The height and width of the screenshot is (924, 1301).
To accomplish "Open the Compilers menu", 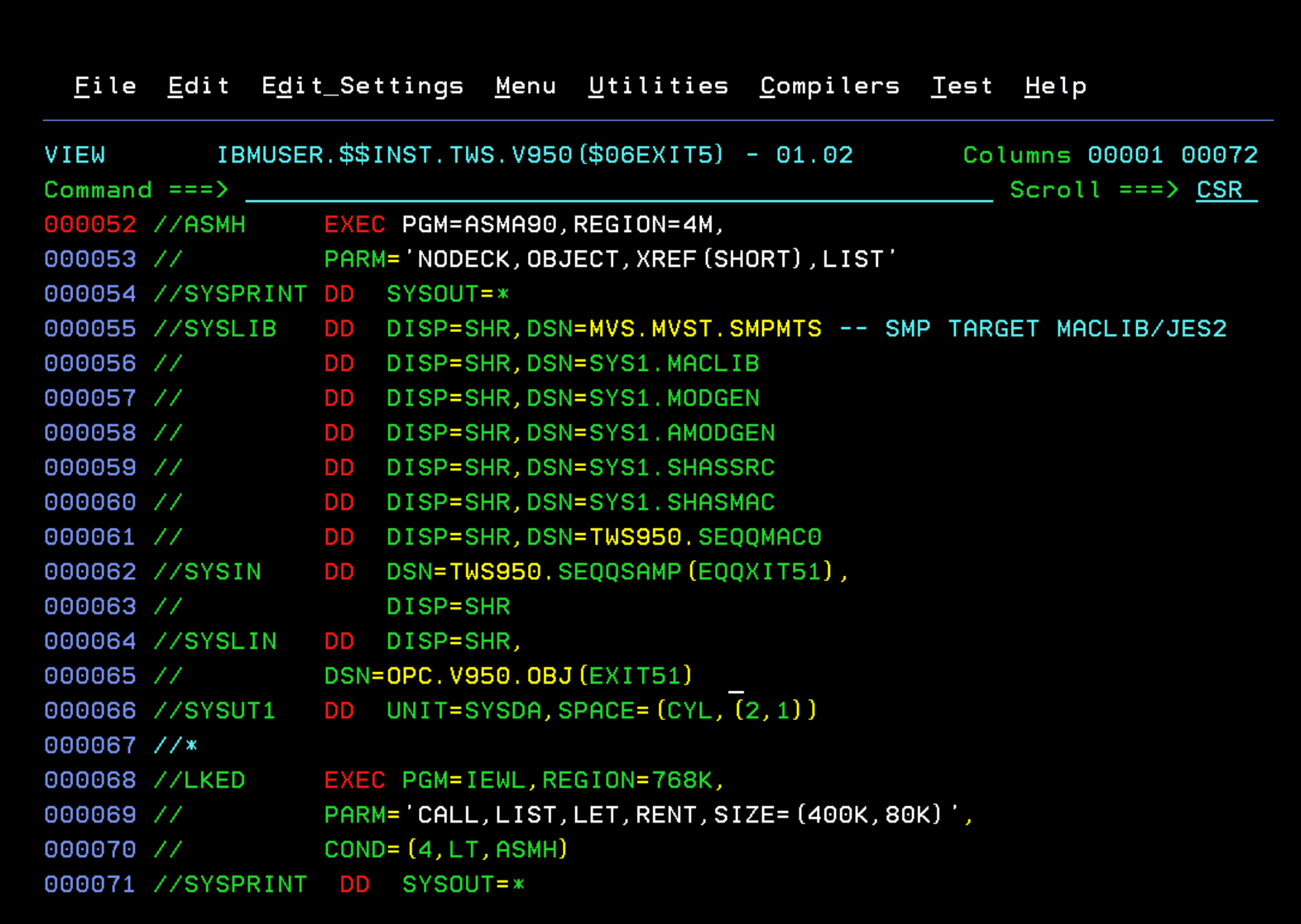I will [x=829, y=86].
